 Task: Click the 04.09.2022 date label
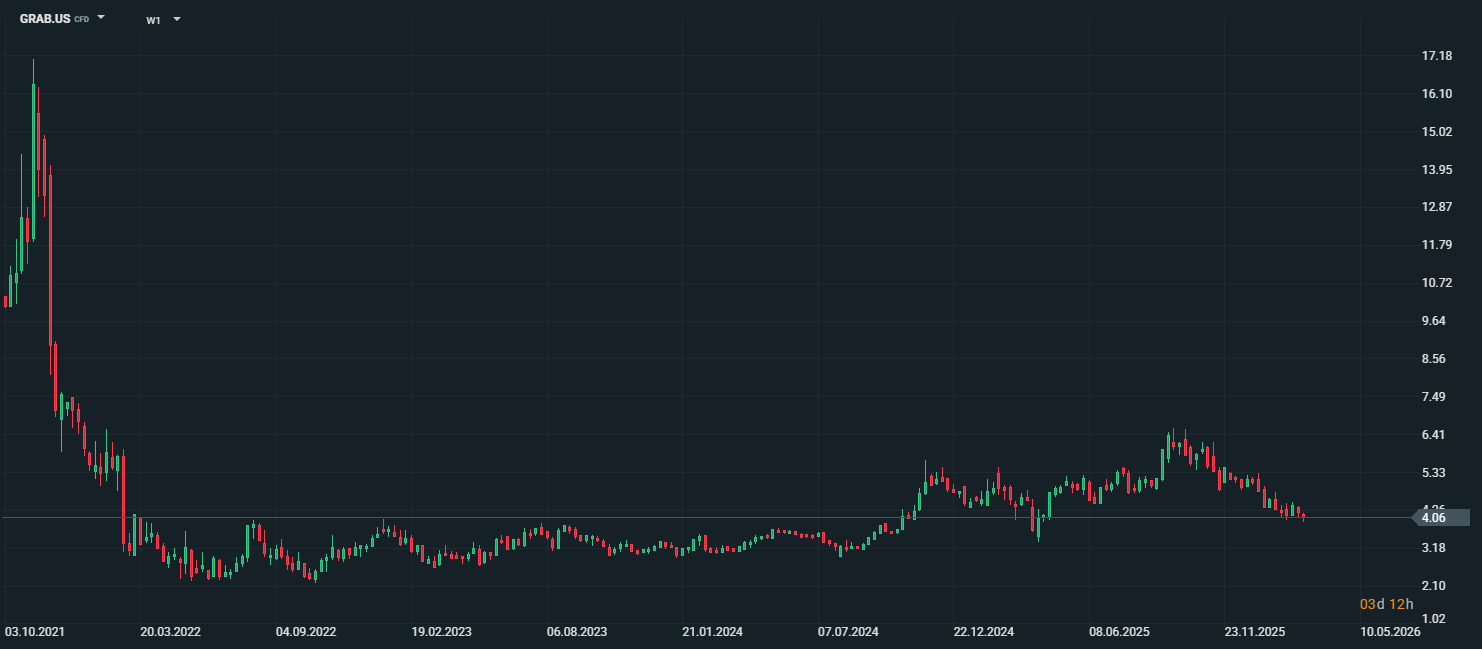pos(306,633)
